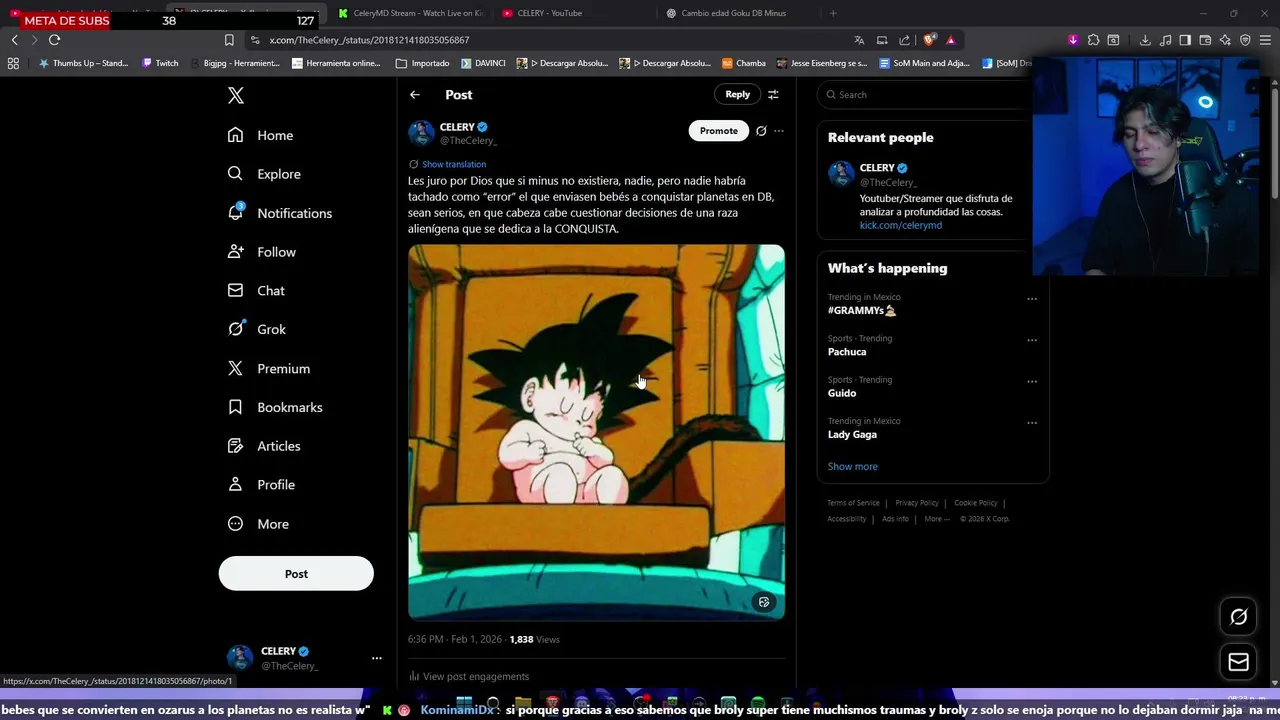This screenshot has width=1280, height=720.
Task: Open browser extensions puzzle icon
Action: pos(1093,40)
